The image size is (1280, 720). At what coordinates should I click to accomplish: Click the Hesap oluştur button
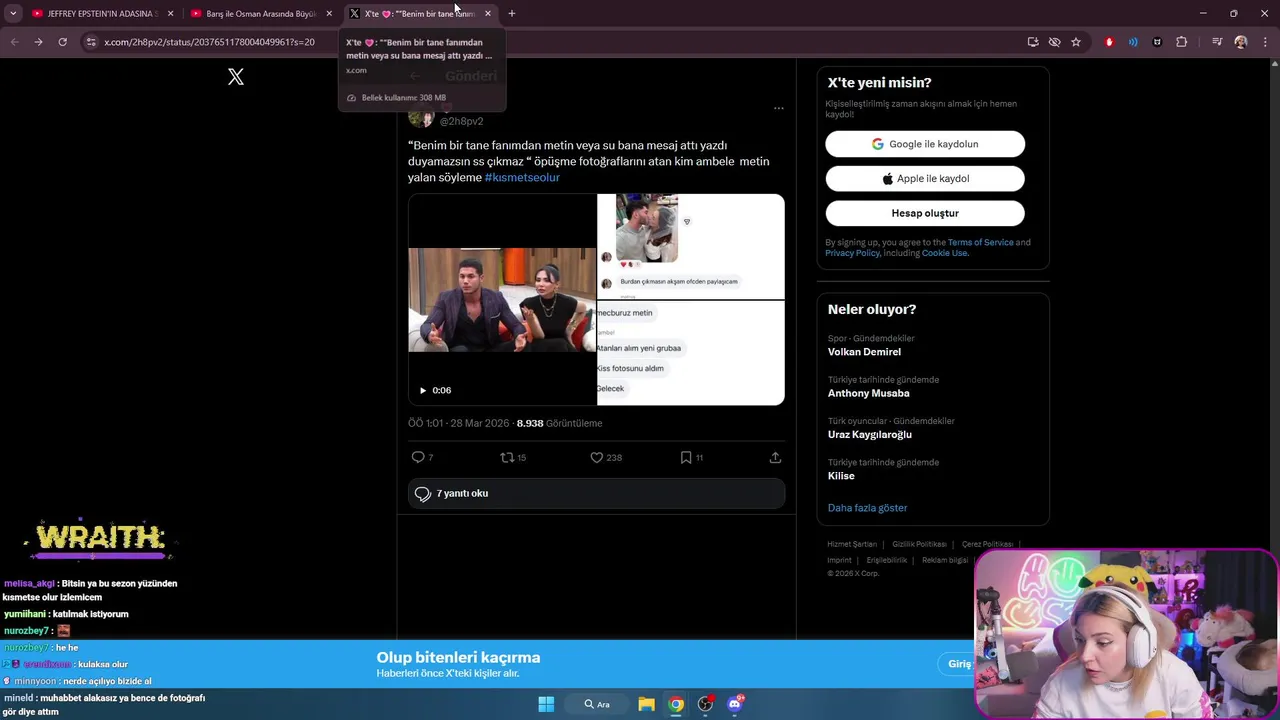pyautogui.click(x=925, y=213)
